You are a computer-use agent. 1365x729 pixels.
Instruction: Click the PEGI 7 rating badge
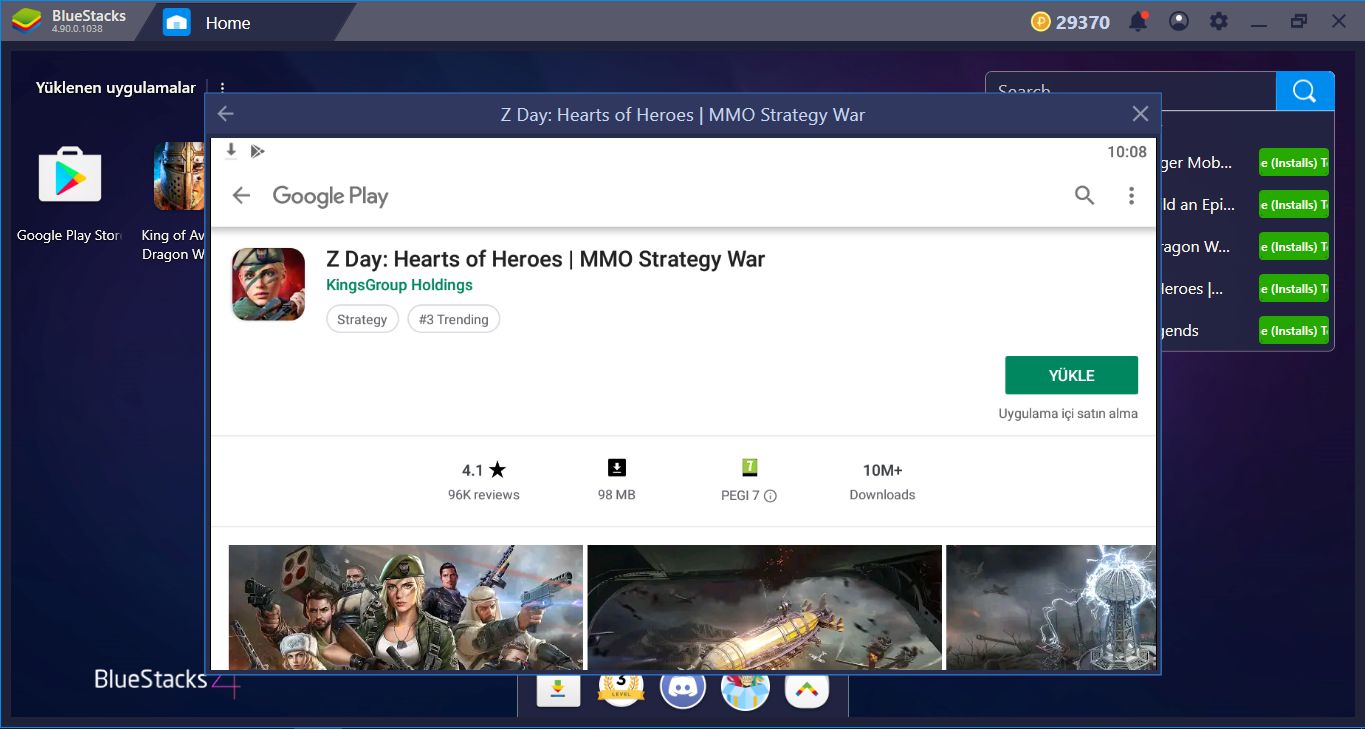click(x=749, y=467)
